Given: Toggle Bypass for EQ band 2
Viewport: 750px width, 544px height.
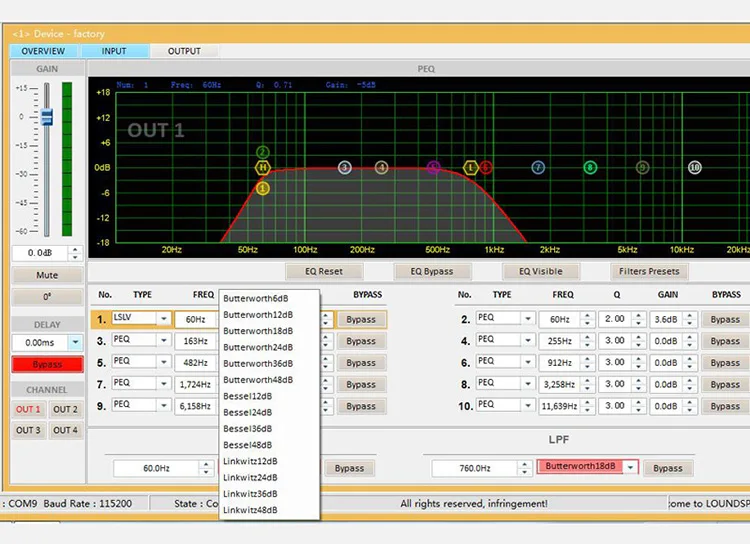Looking at the screenshot, I should click(725, 320).
